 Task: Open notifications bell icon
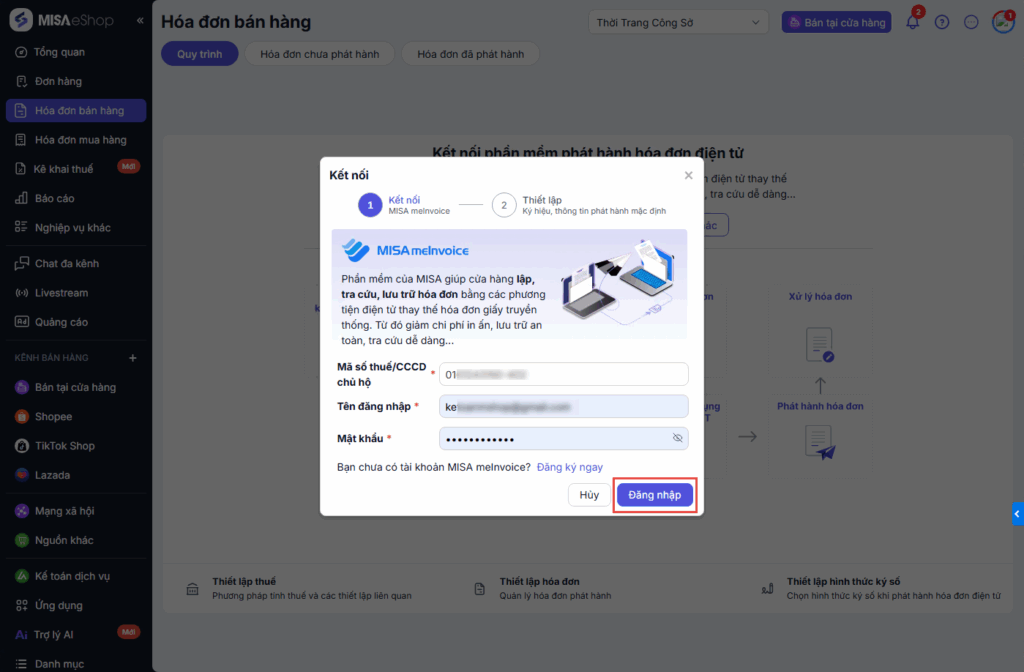coord(912,22)
